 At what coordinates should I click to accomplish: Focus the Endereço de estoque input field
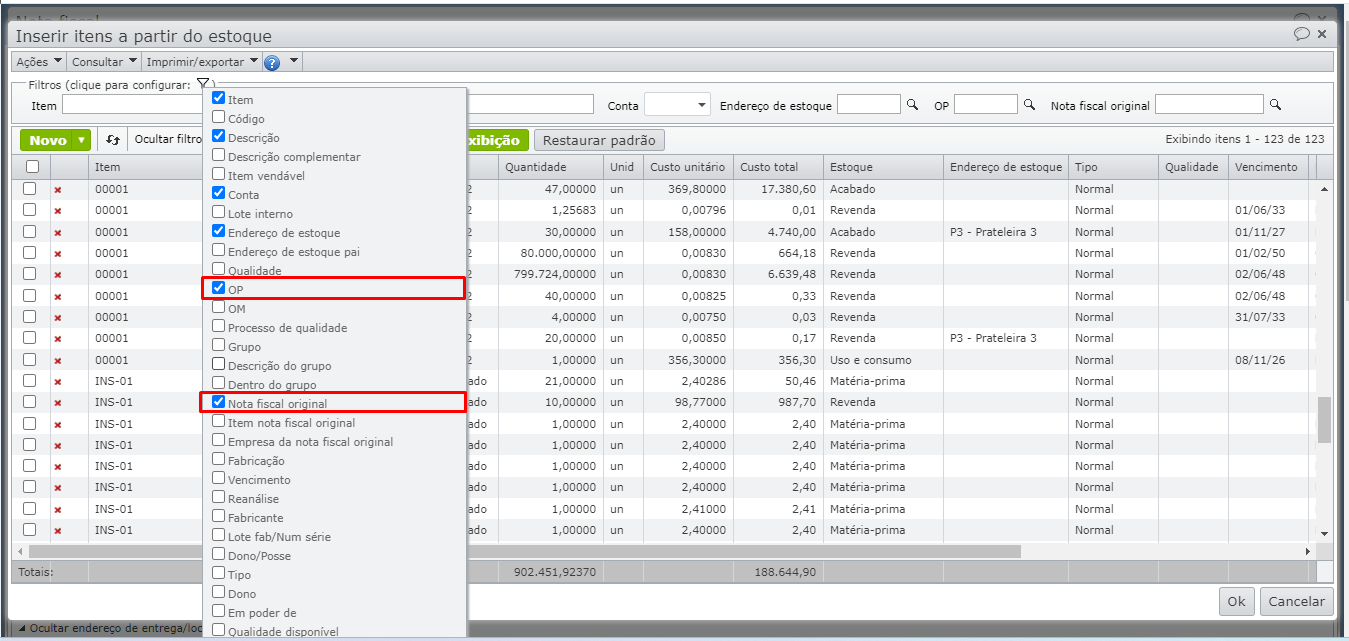coord(868,104)
